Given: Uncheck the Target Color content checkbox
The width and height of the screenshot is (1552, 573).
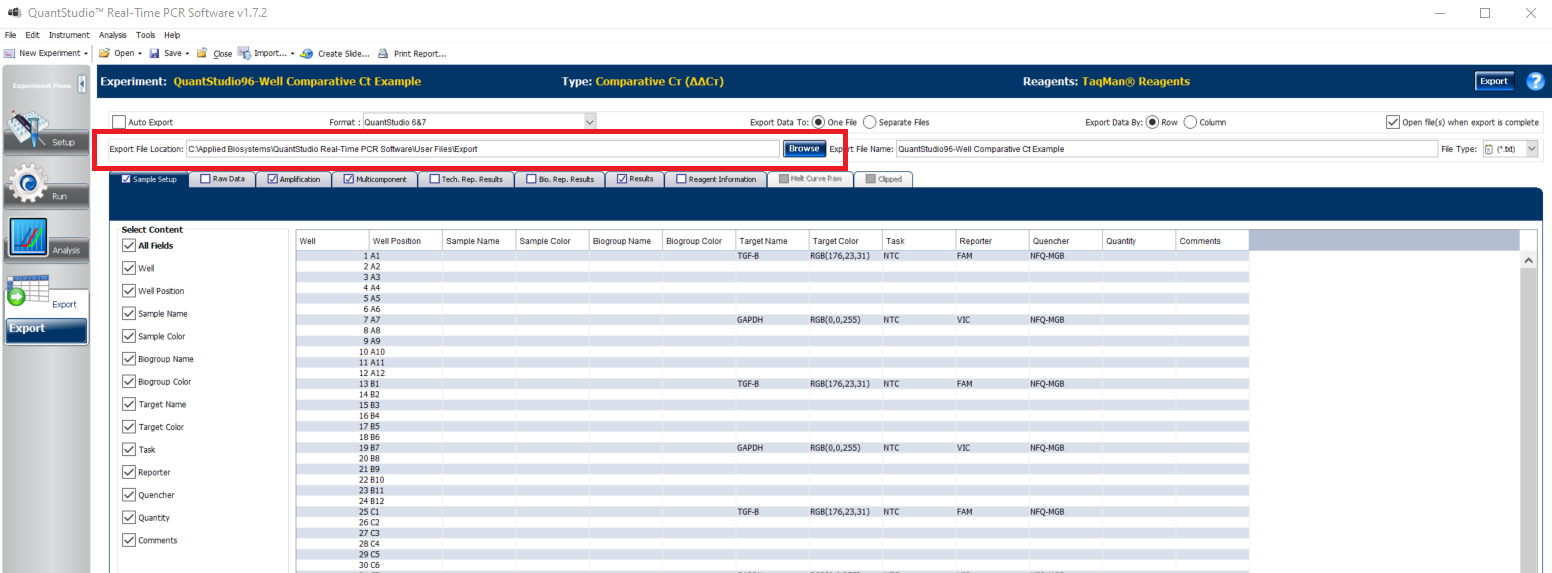Looking at the screenshot, I should pyautogui.click(x=128, y=427).
